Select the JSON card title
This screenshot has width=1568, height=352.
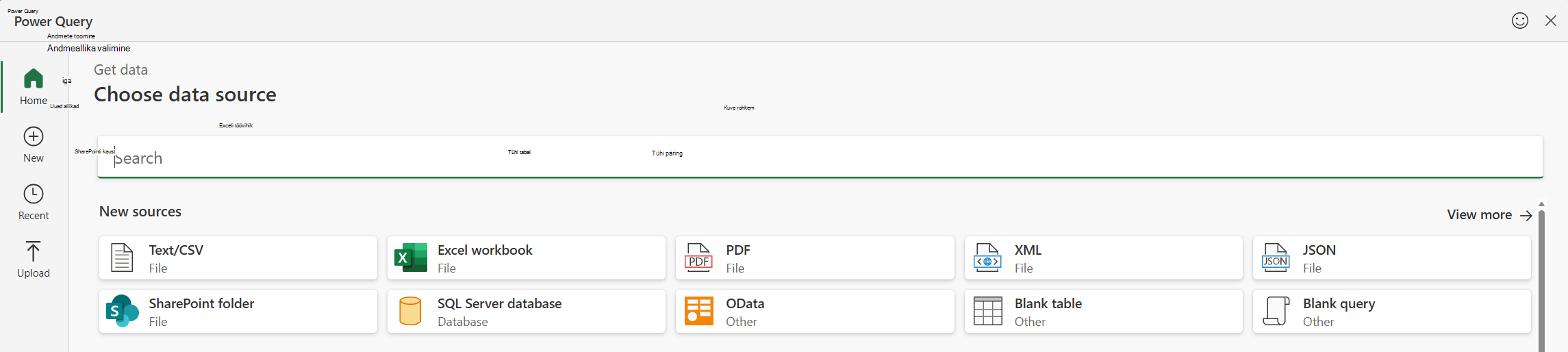click(1319, 250)
